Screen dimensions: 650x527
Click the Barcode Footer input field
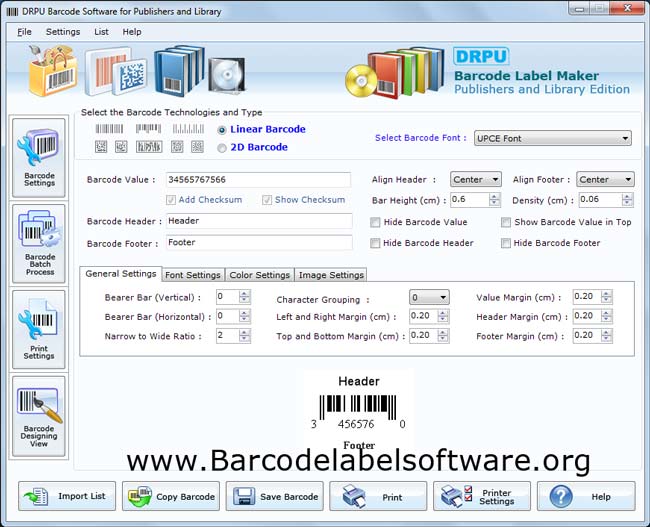(259, 243)
